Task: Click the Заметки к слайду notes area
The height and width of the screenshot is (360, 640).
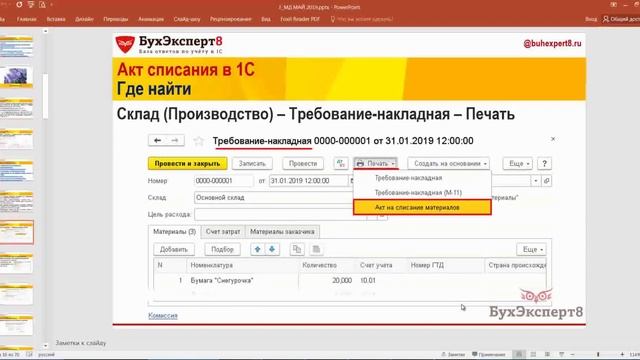Action: tap(81, 343)
